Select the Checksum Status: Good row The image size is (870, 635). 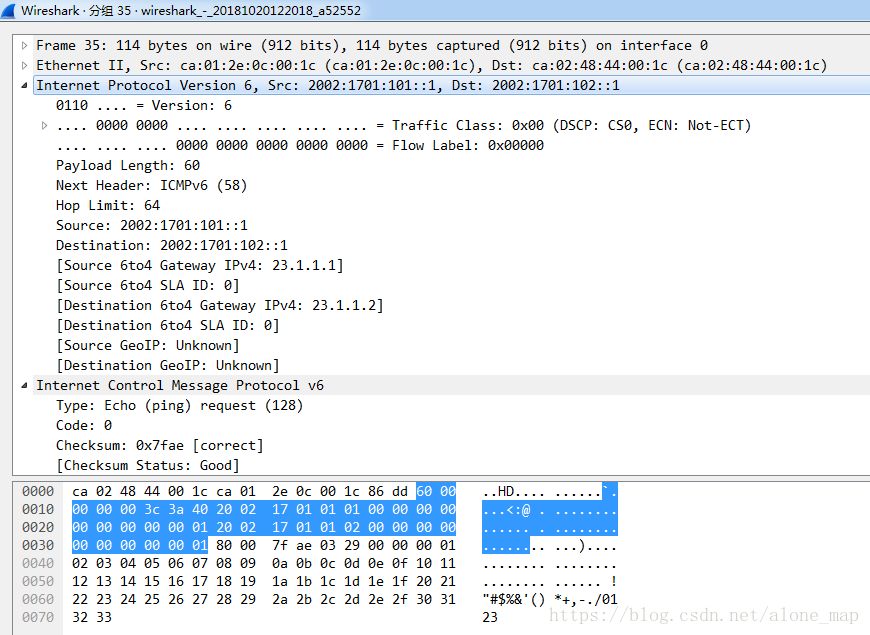pyautogui.click(x=148, y=465)
